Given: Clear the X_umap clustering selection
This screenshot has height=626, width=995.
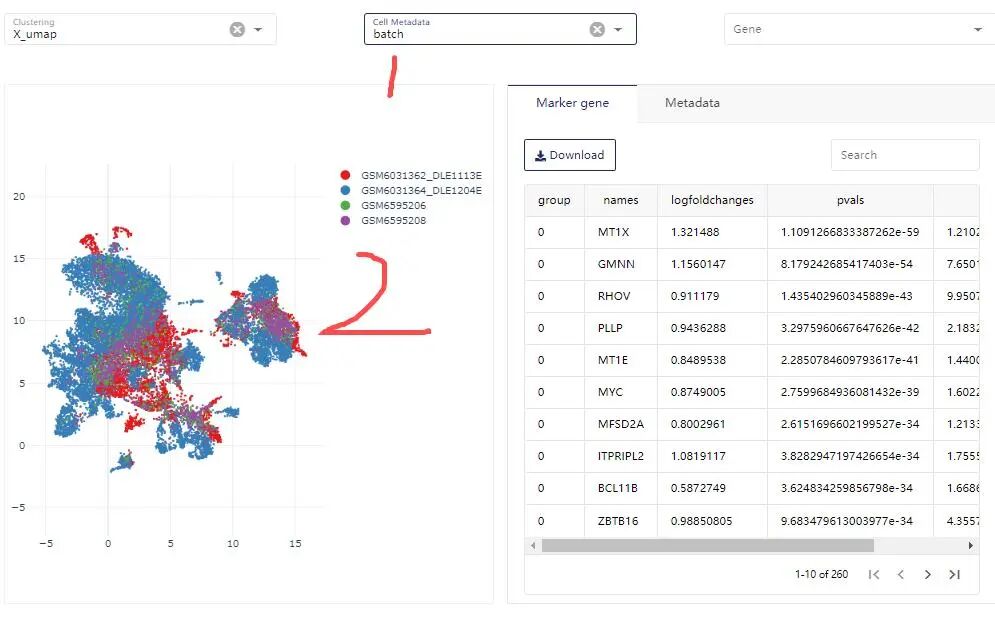Looking at the screenshot, I should (x=237, y=29).
